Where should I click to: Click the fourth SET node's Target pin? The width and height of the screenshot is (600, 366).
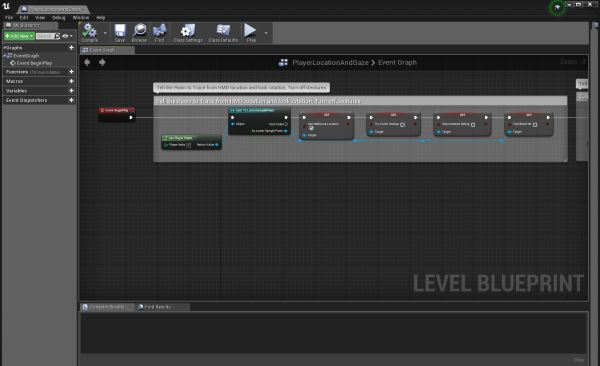pos(509,132)
